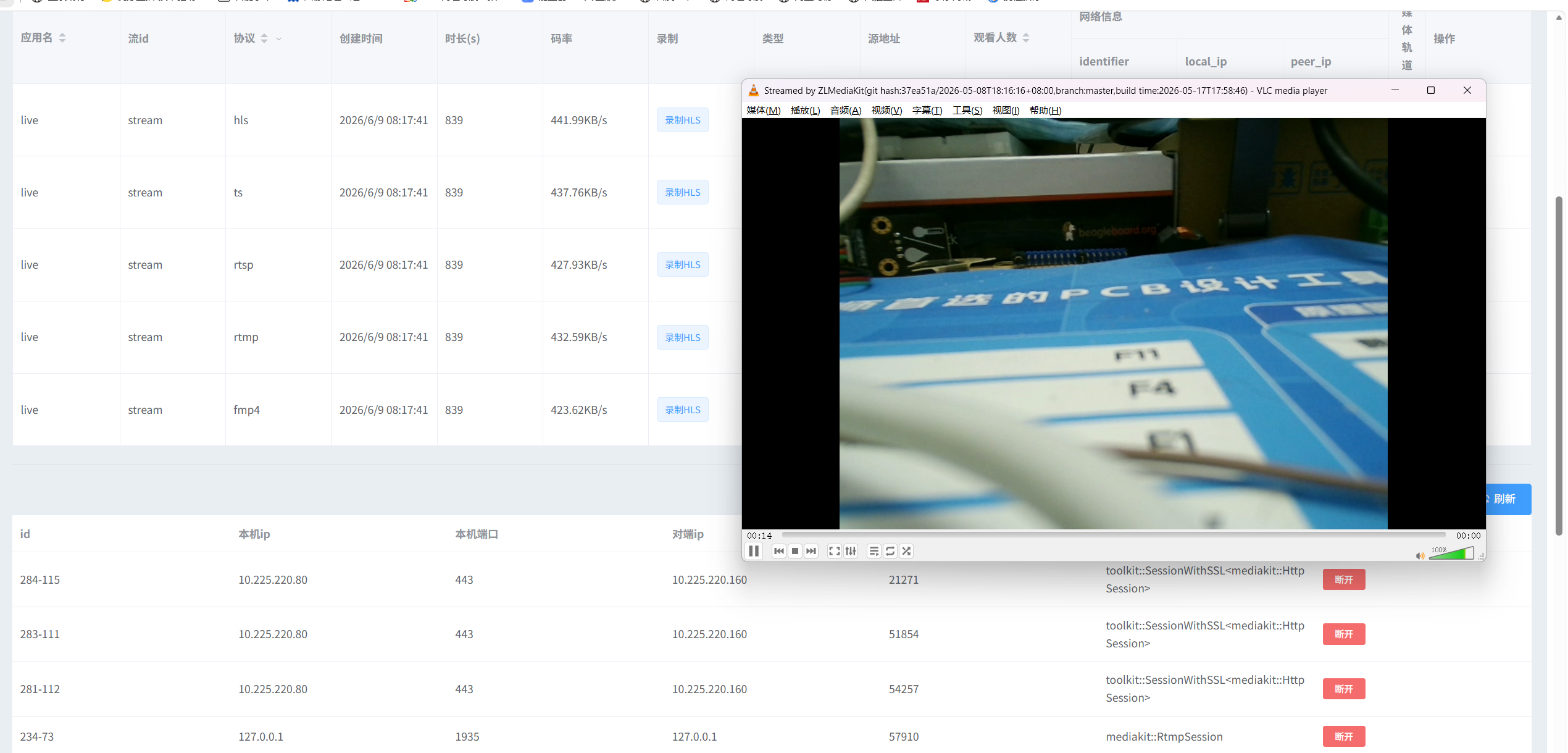Image resolution: width=1568 pixels, height=753 pixels.
Task: Click the scrollbar up arrow
Action: click(x=1559, y=17)
